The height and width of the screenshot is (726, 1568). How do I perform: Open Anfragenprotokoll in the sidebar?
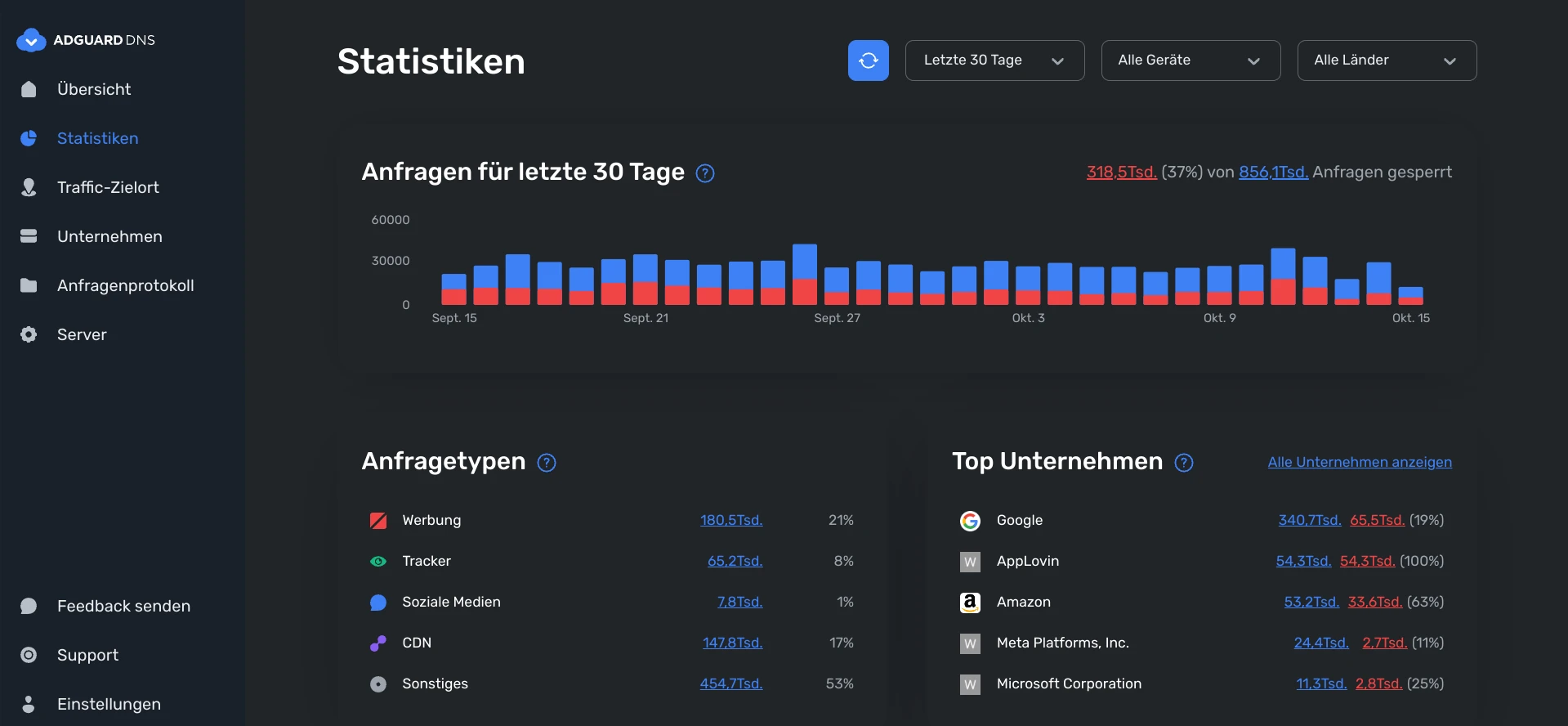point(126,285)
